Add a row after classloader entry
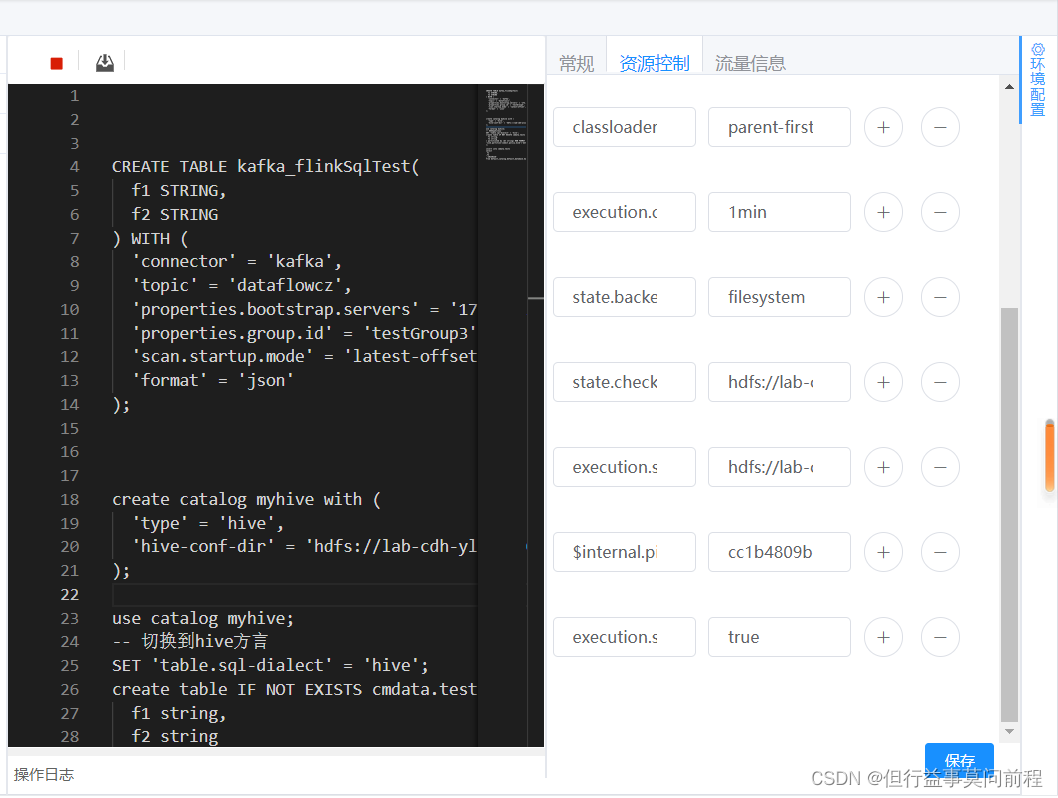 click(x=883, y=127)
